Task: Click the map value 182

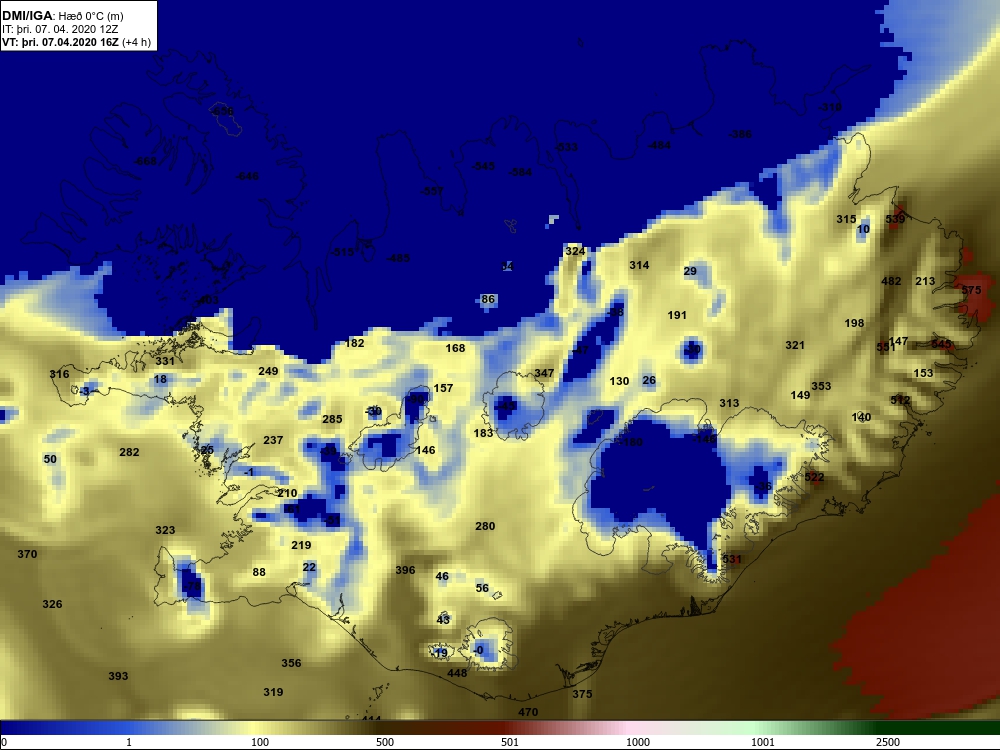Action: 355,343
